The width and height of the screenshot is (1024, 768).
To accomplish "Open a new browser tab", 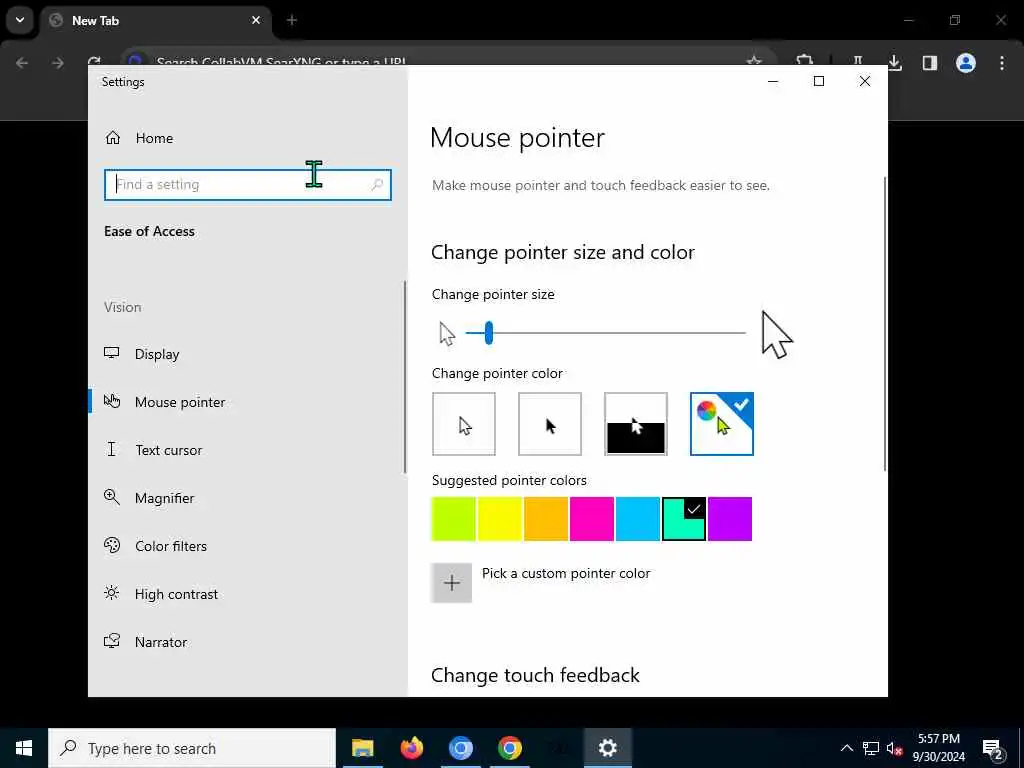I will coord(292,20).
